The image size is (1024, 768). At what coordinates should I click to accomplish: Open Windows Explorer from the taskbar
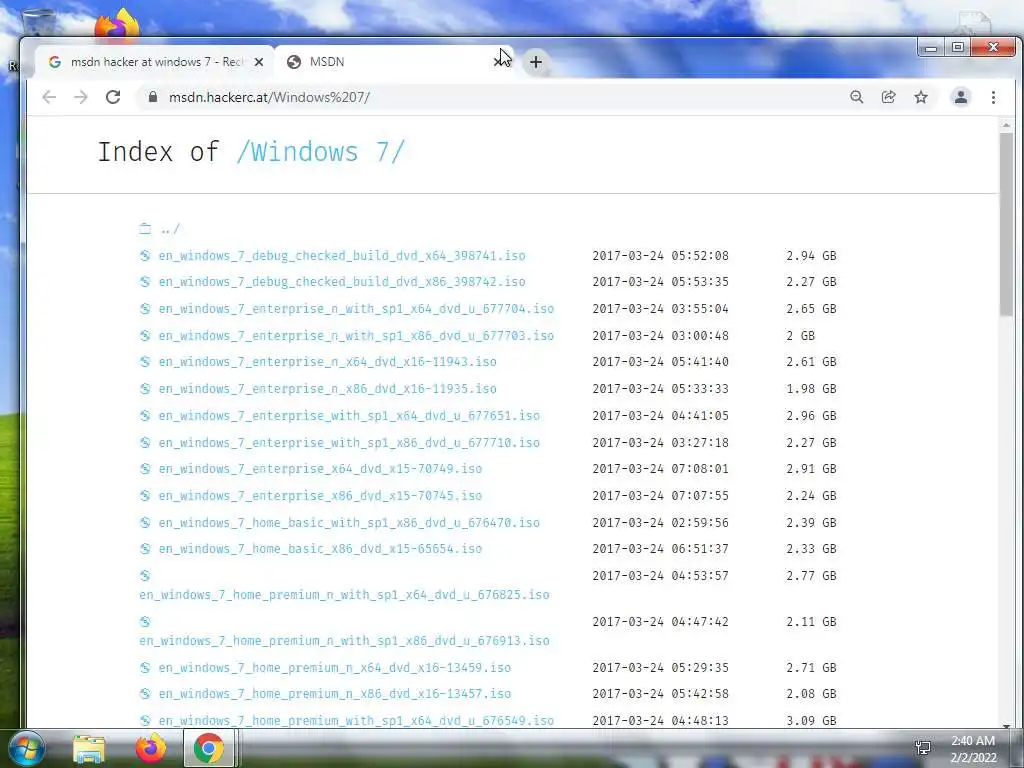click(x=89, y=748)
